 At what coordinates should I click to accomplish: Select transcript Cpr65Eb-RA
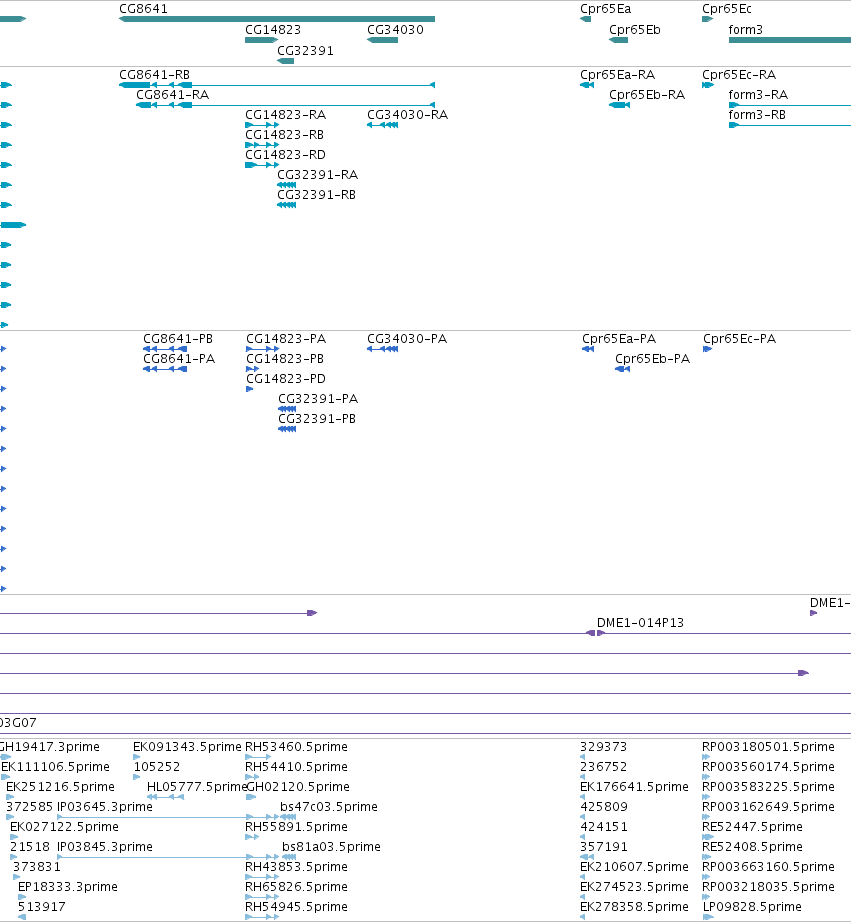[619, 105]
